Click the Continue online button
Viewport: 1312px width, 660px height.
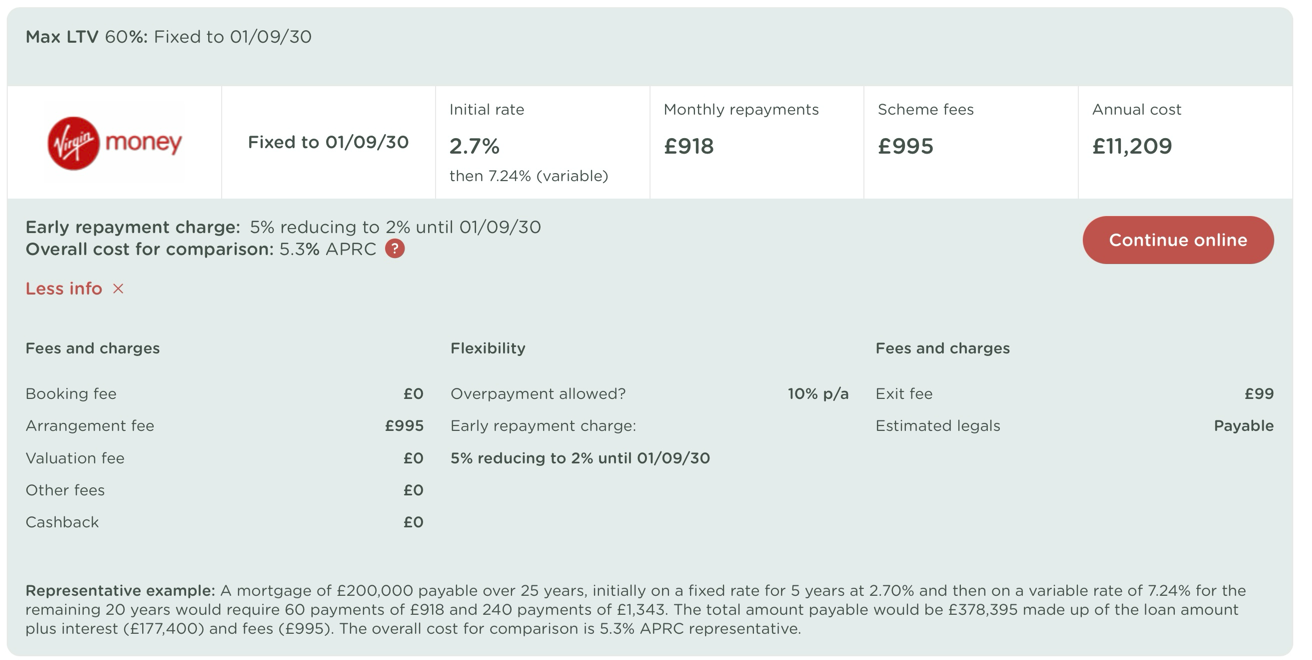pos(1178,240)
